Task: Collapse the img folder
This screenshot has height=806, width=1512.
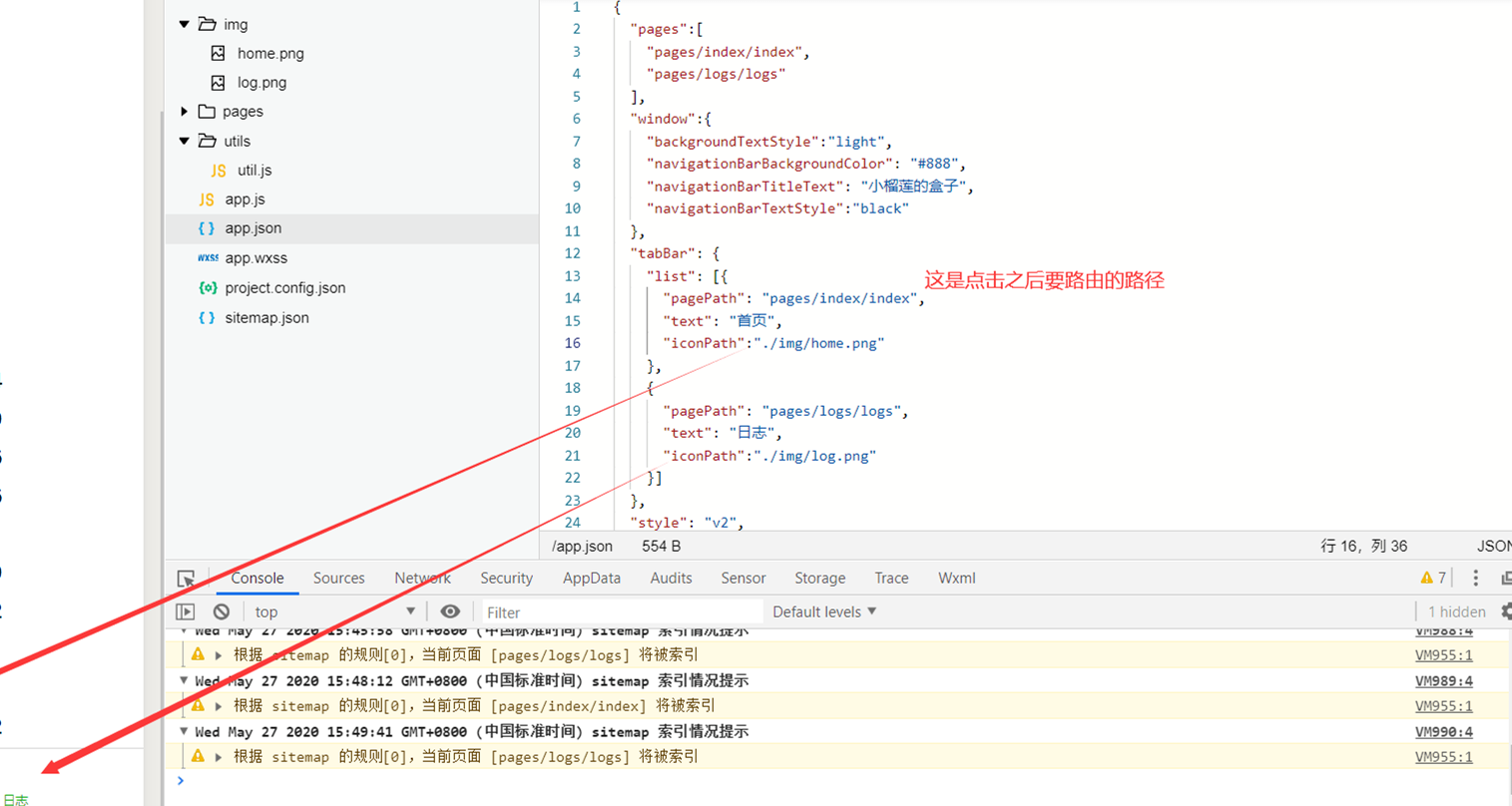Action: [185, 24]
